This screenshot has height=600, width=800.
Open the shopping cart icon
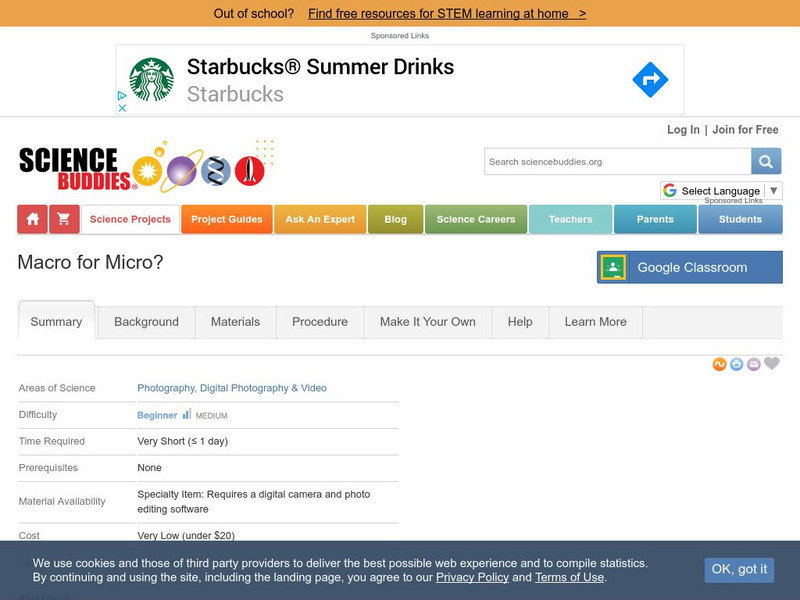click(x=64, y=219)
